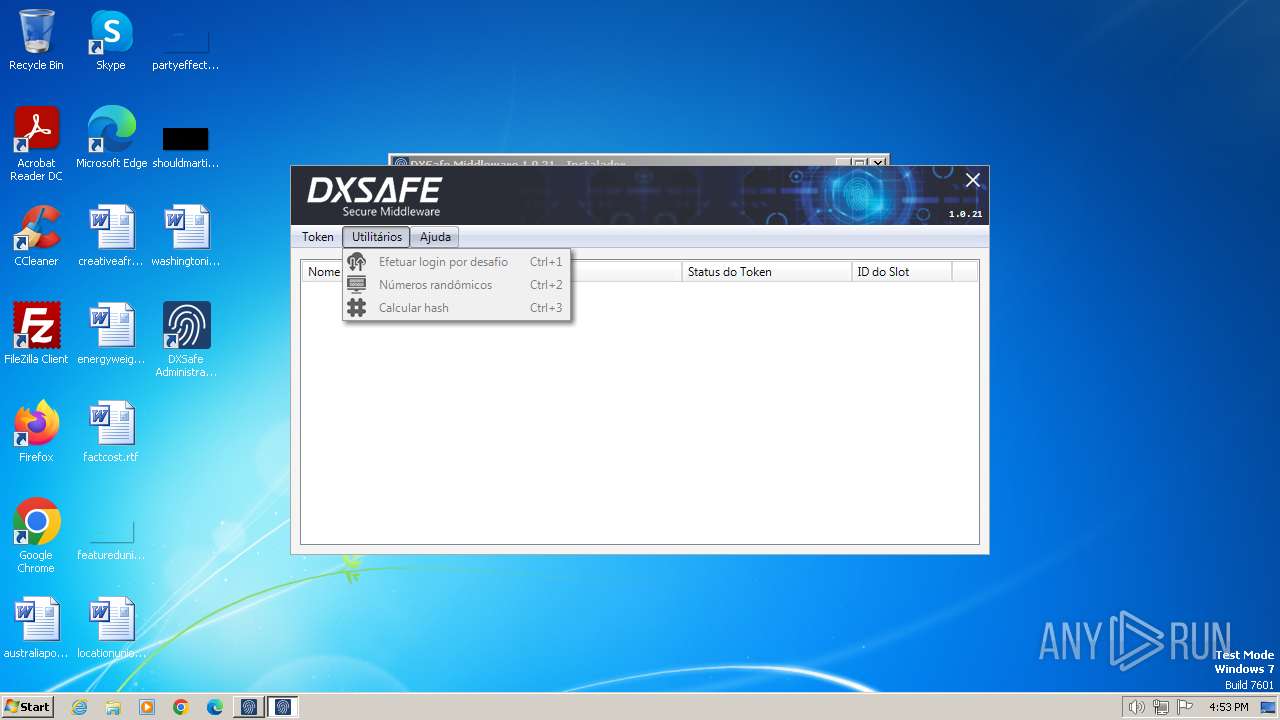Open Microsoft Edge desktop shortcut
This screenshot has width=1280, height=720.
[x=111, y=139]
